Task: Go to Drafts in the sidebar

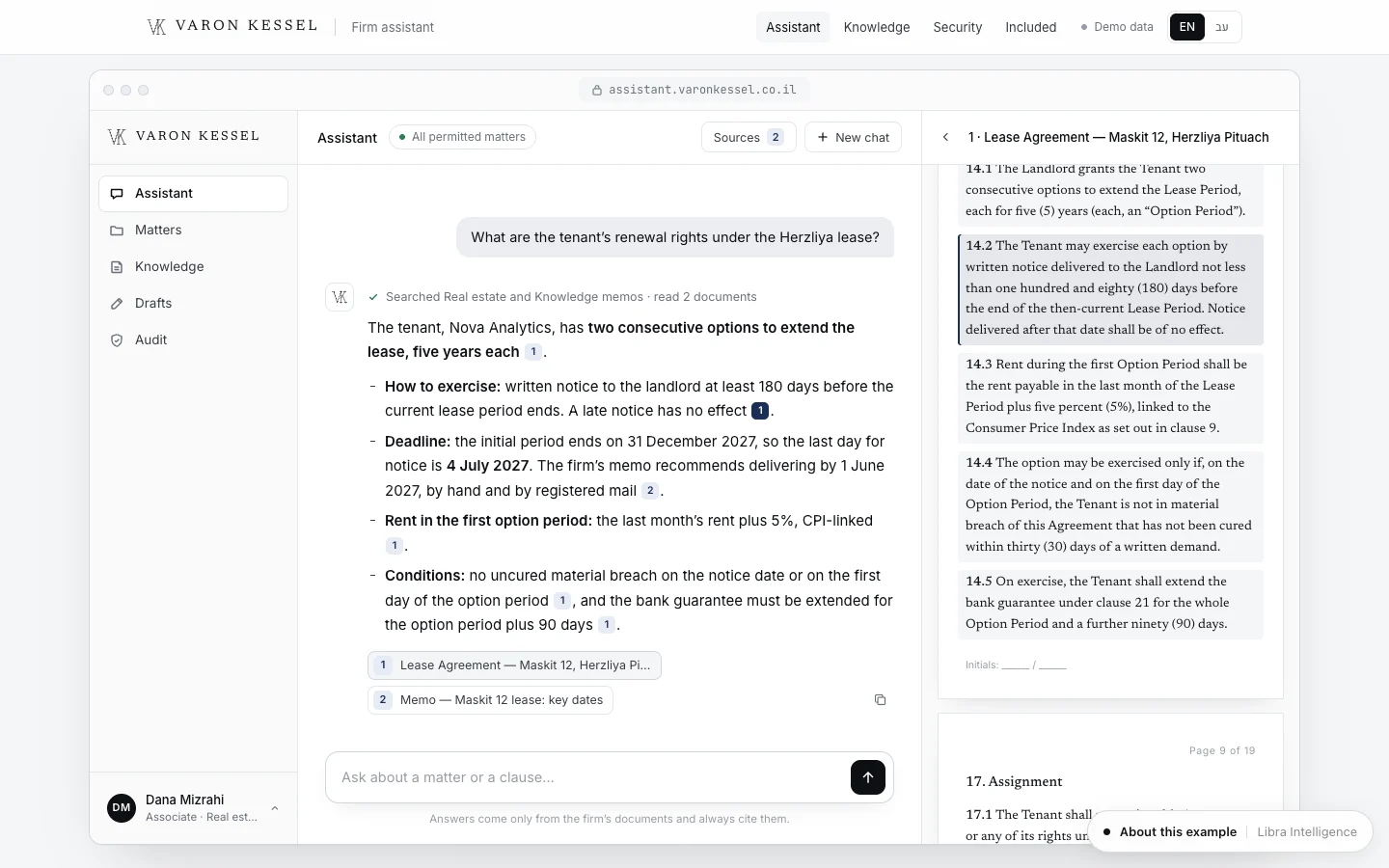Action: coord(193,303)
